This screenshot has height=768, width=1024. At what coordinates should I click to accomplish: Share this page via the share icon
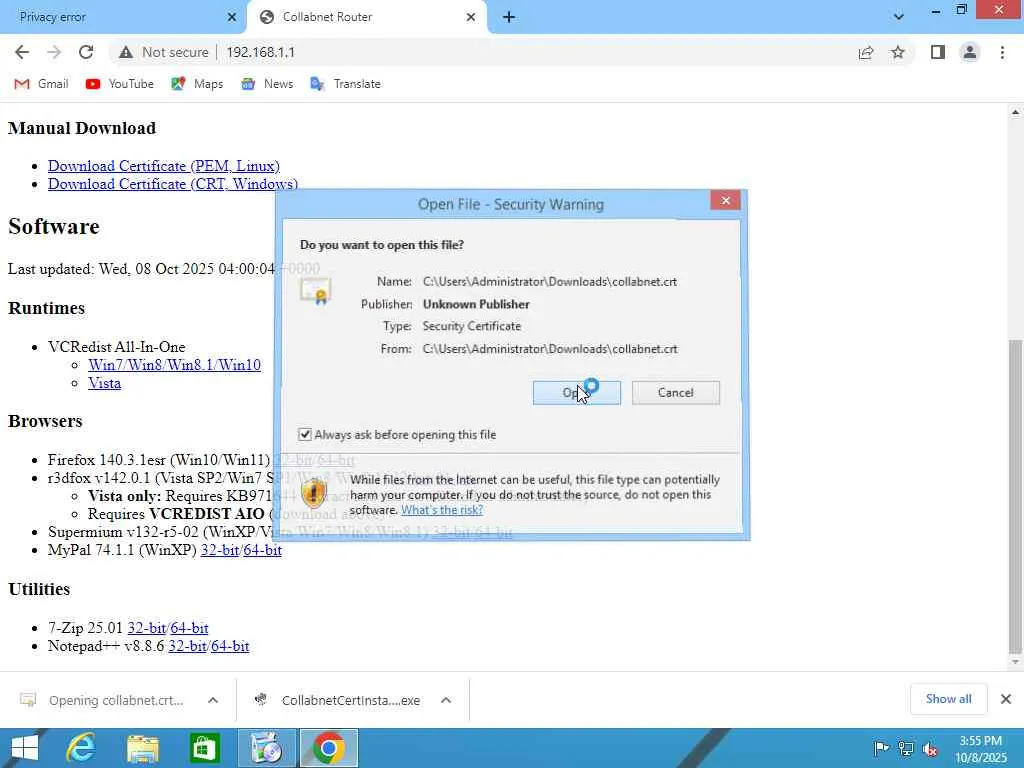tap(866, 52)
